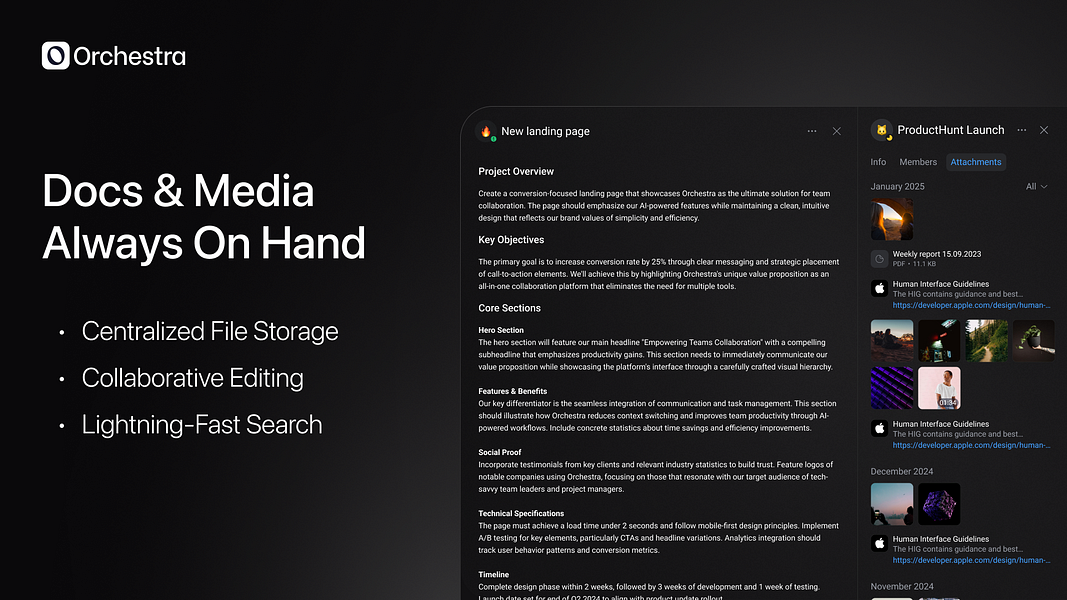Screen dimensions: 1067x600
Task: Click the ProductHunt Launch cat avatar
Action: tap(881, 130)
